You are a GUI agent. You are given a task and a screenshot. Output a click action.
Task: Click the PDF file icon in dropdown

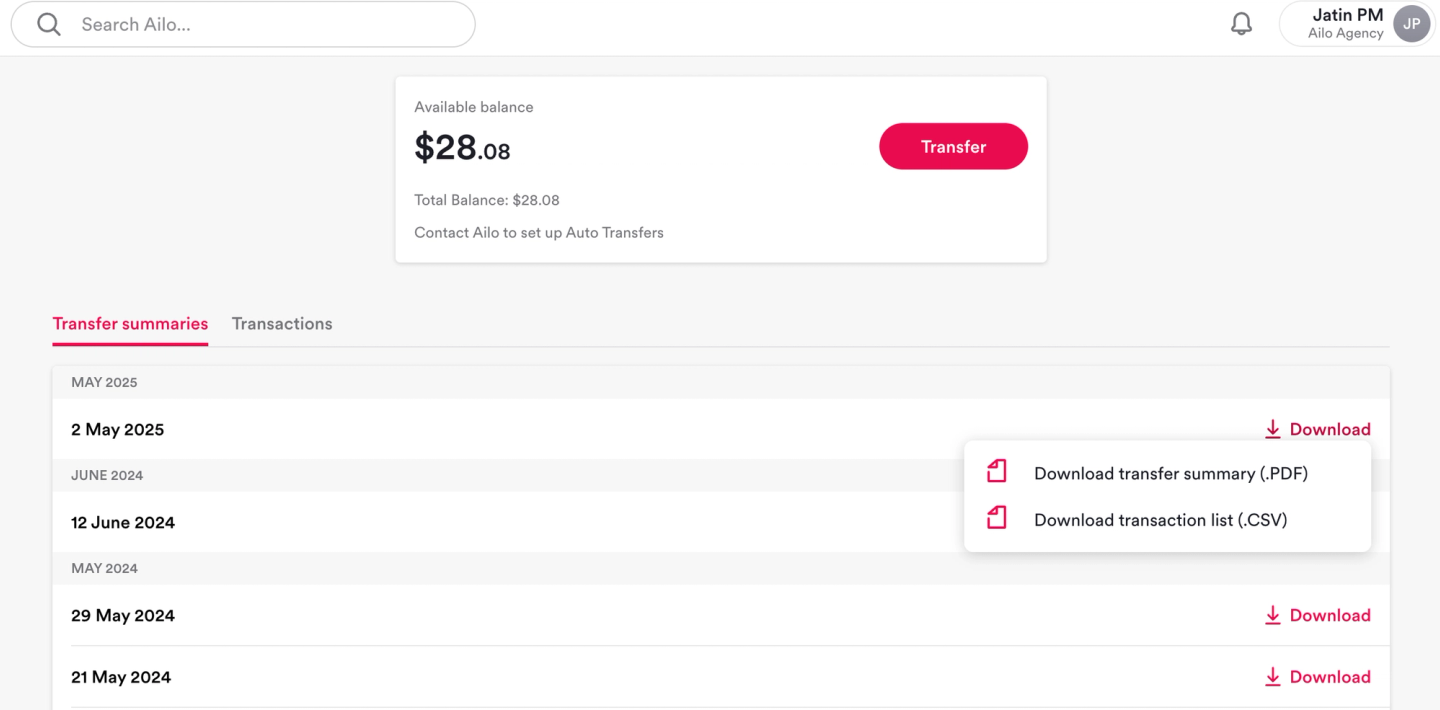tap(997, 472)
